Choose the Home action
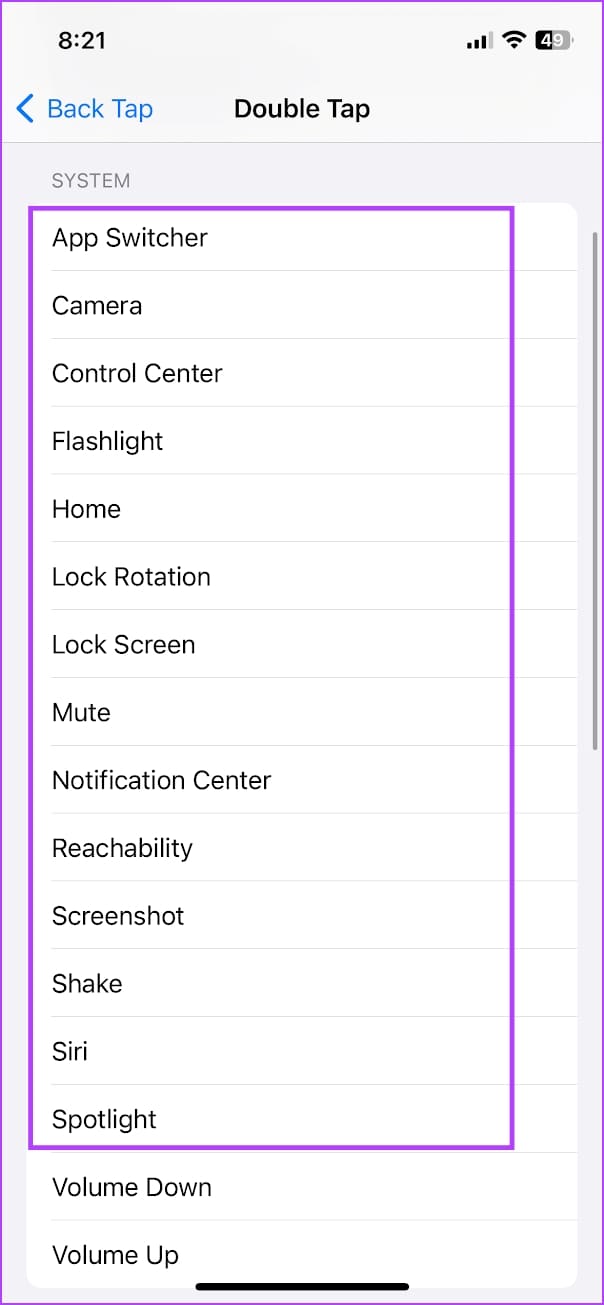Image resolution: width=604 pixels, height=1305 pixels. 86,510
